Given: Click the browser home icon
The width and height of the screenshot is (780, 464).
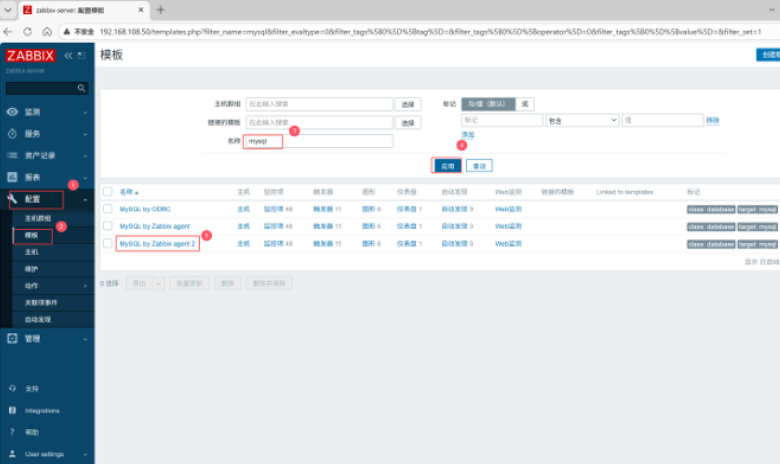Looking at the screenshot, I should [47, 32].
